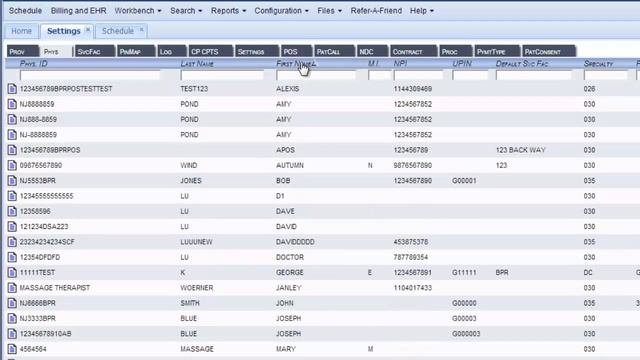Open document icon for row NJ8888859
Image resolution: width=640 pixels, height=360 pixels.
pyautogui.click(x=12, y=104)
